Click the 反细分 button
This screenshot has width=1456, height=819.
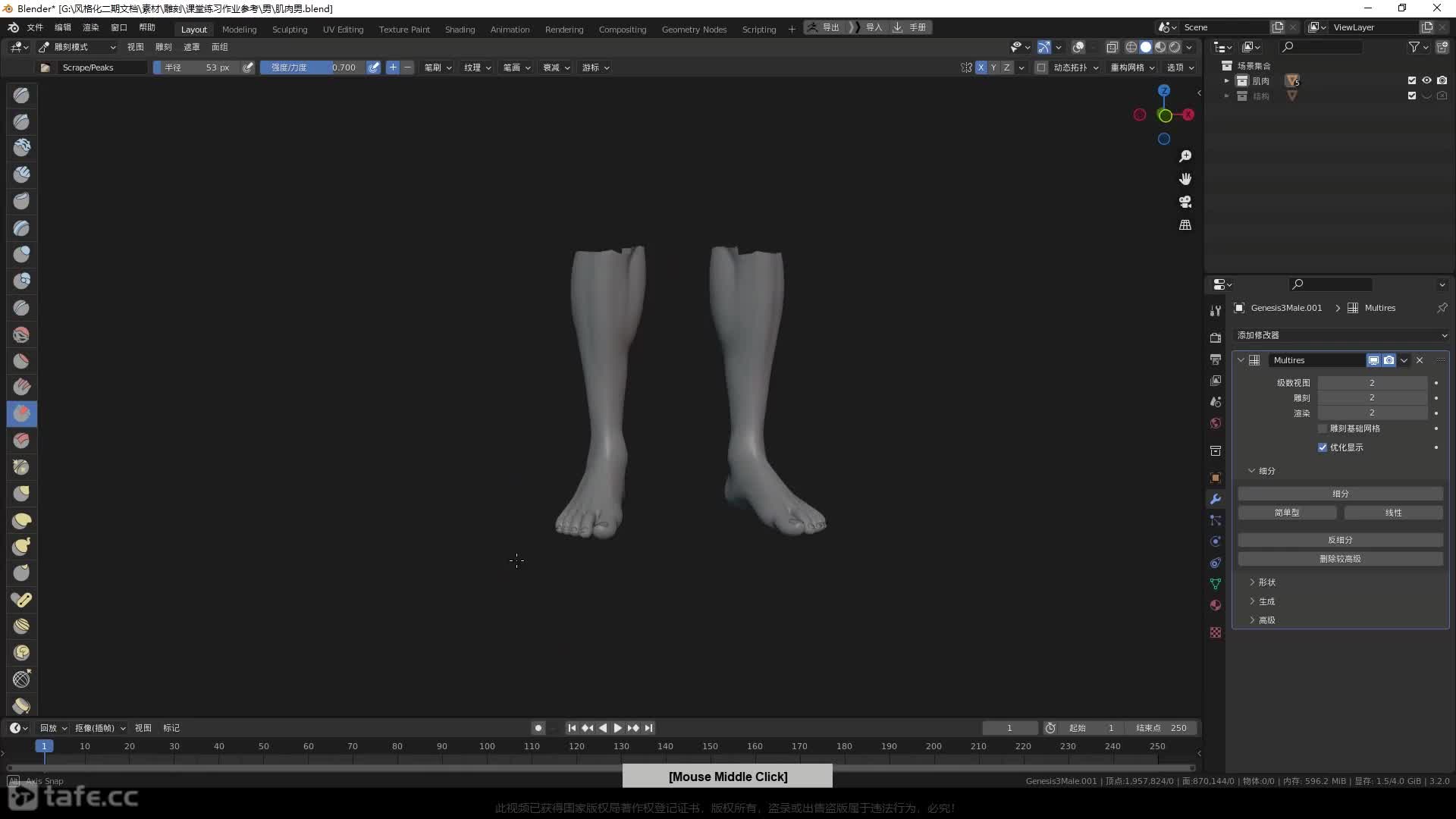1340,540
